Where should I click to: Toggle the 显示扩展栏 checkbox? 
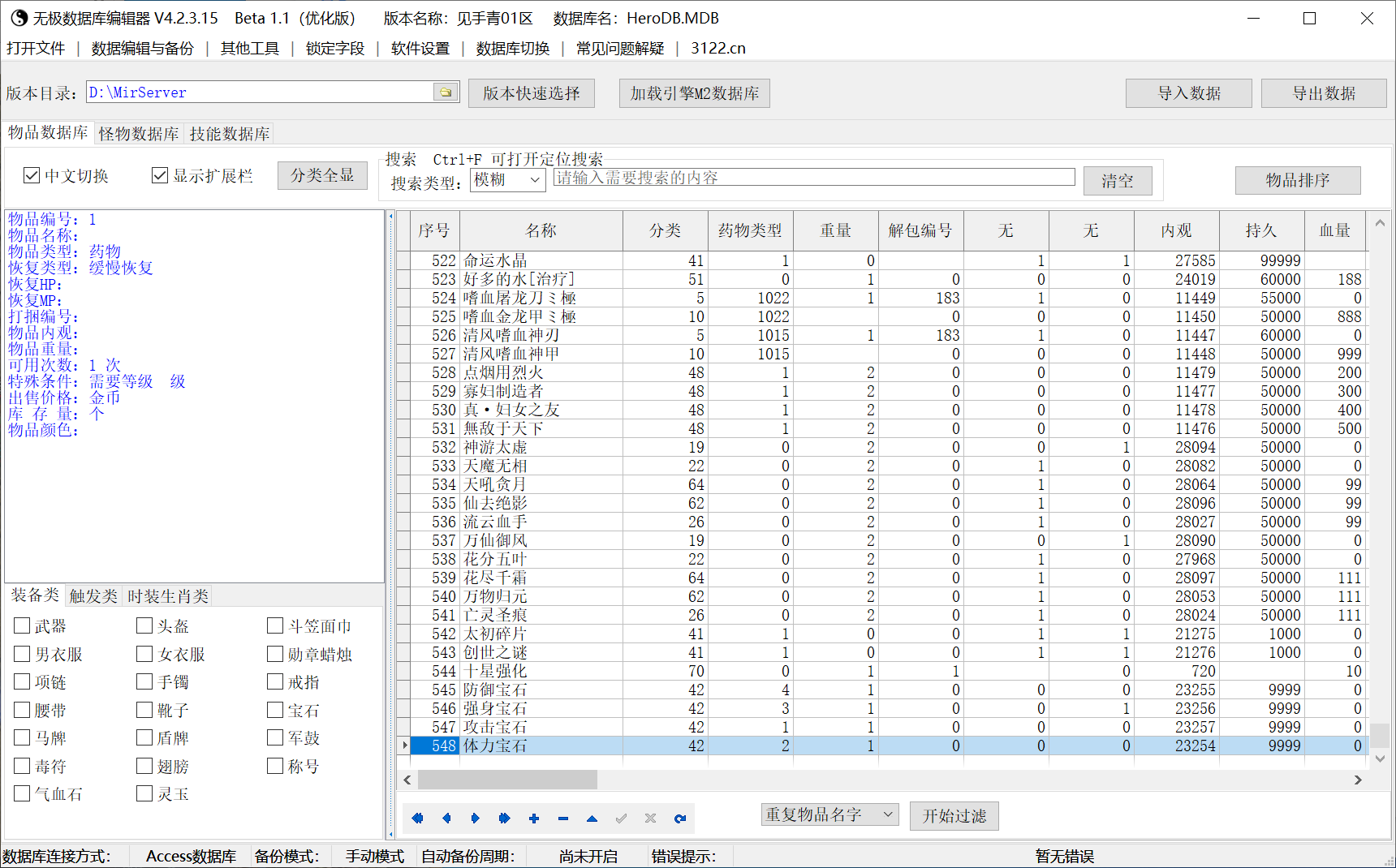[x=160, y=175]
